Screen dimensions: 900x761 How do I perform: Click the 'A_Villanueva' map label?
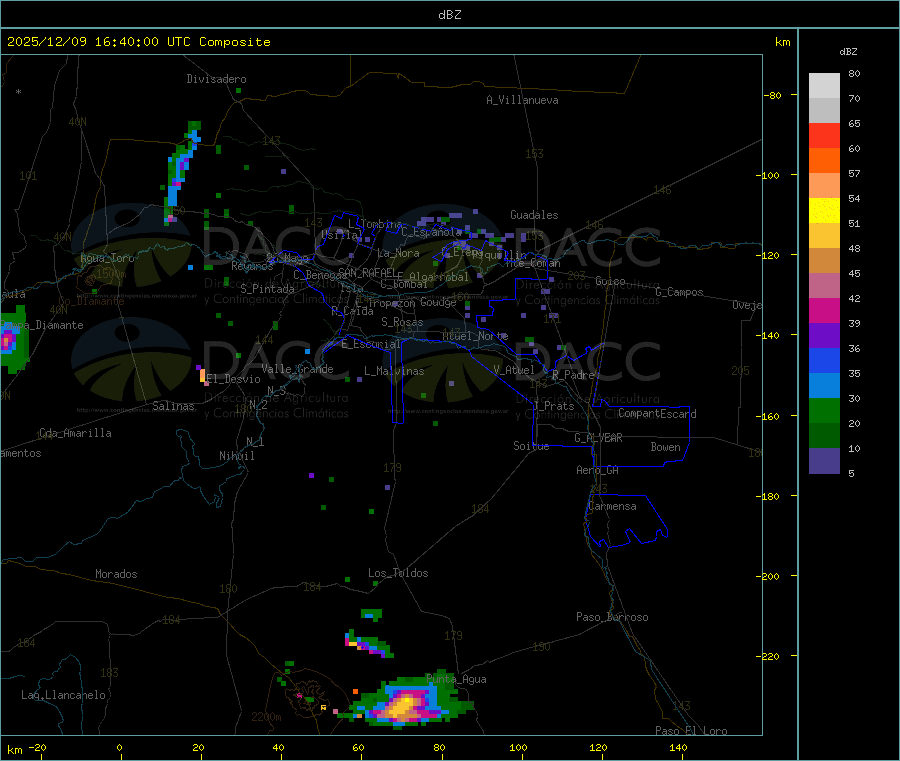point(522,100)
